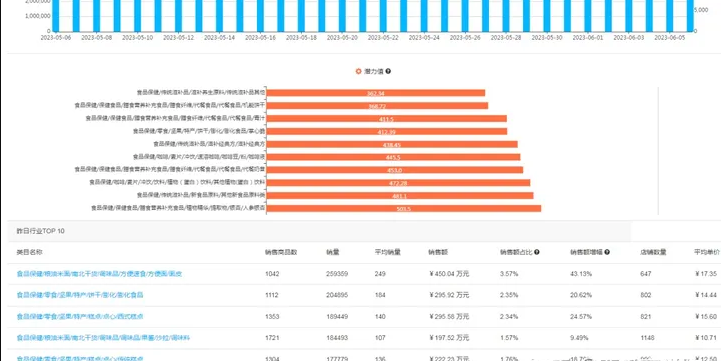Open help icon next to 销售额增幅 header
The height and width of the screenshot is (361, 721).
click(607, 252)
